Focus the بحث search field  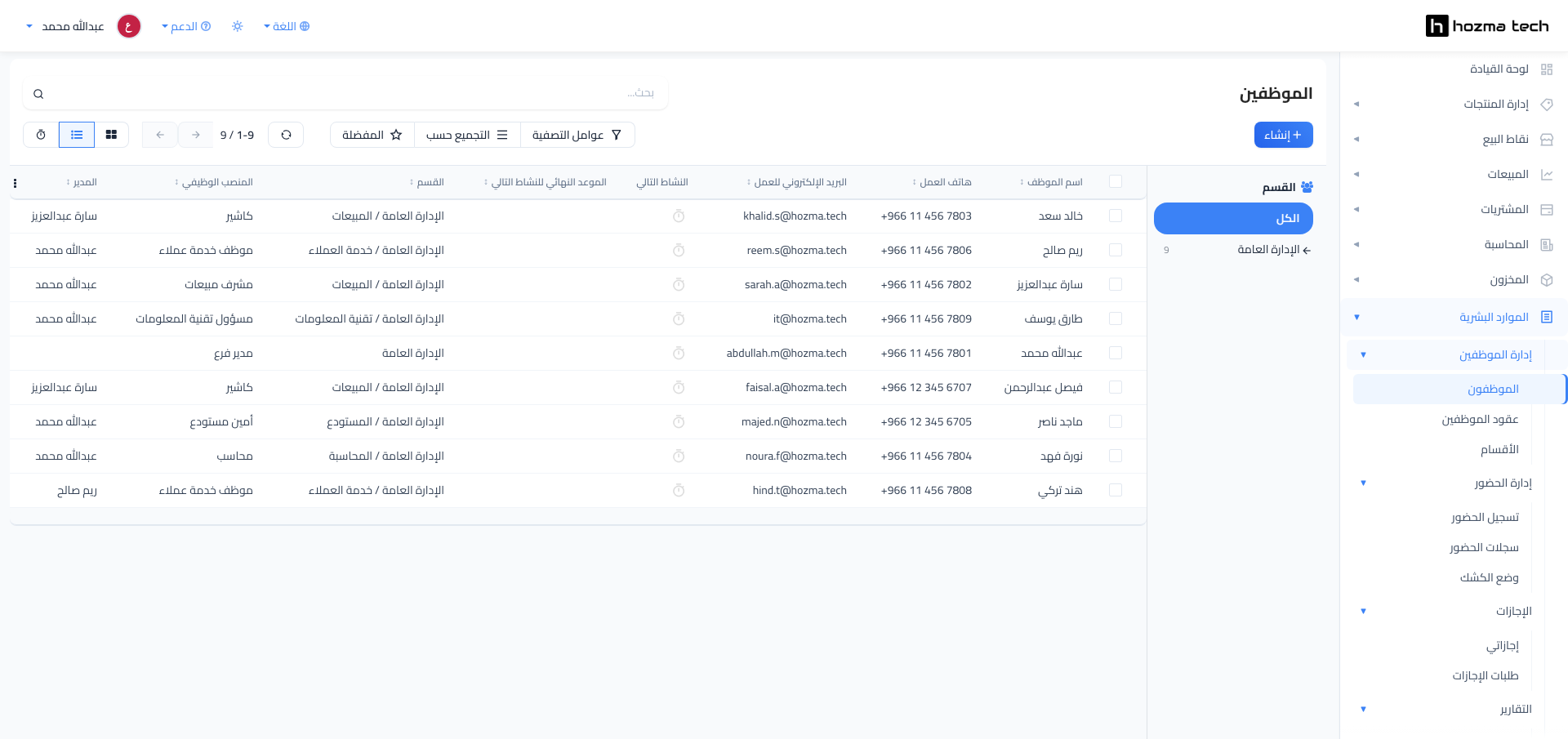346,93
